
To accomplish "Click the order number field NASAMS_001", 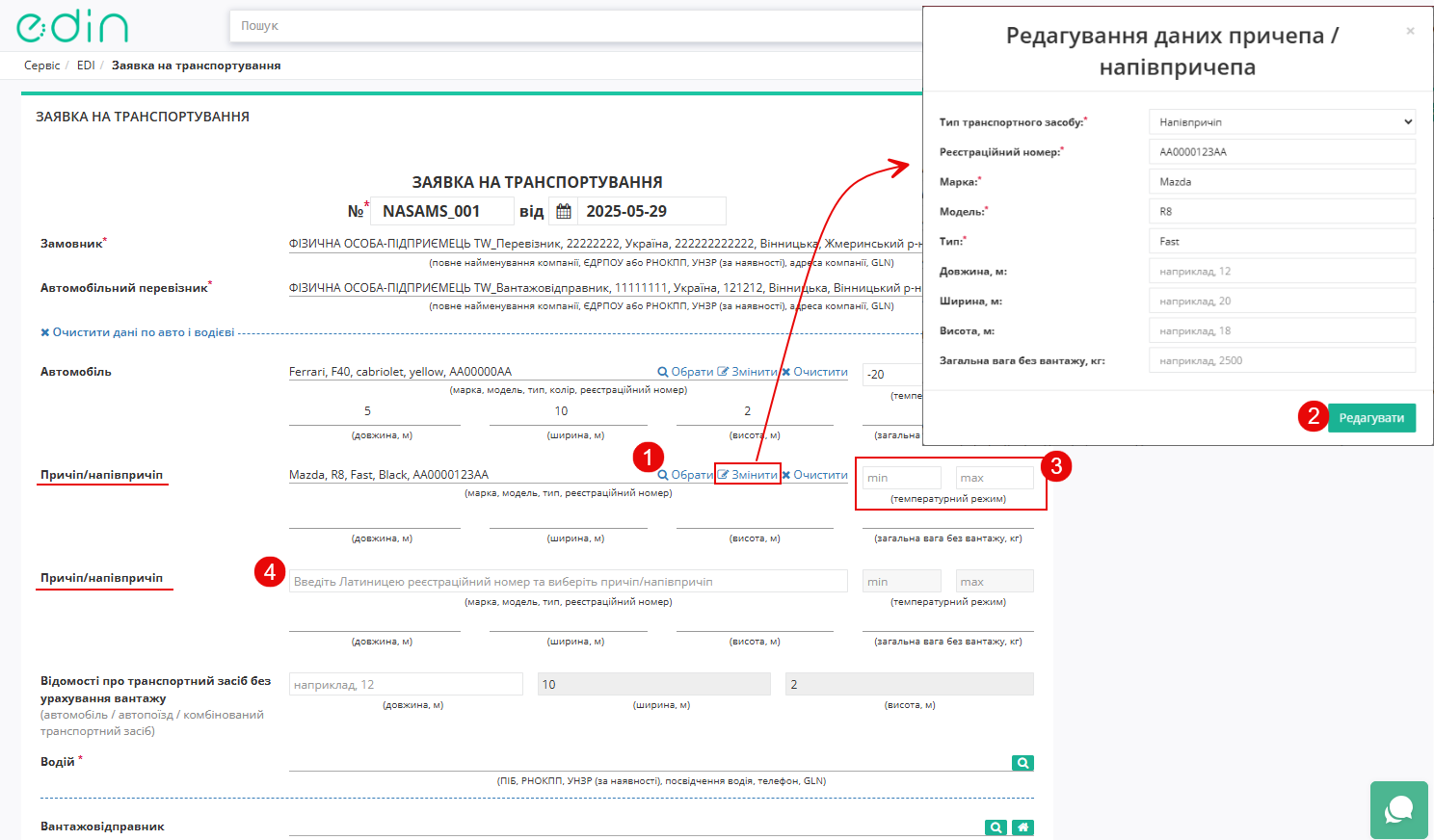I will [x=442, y=211].
